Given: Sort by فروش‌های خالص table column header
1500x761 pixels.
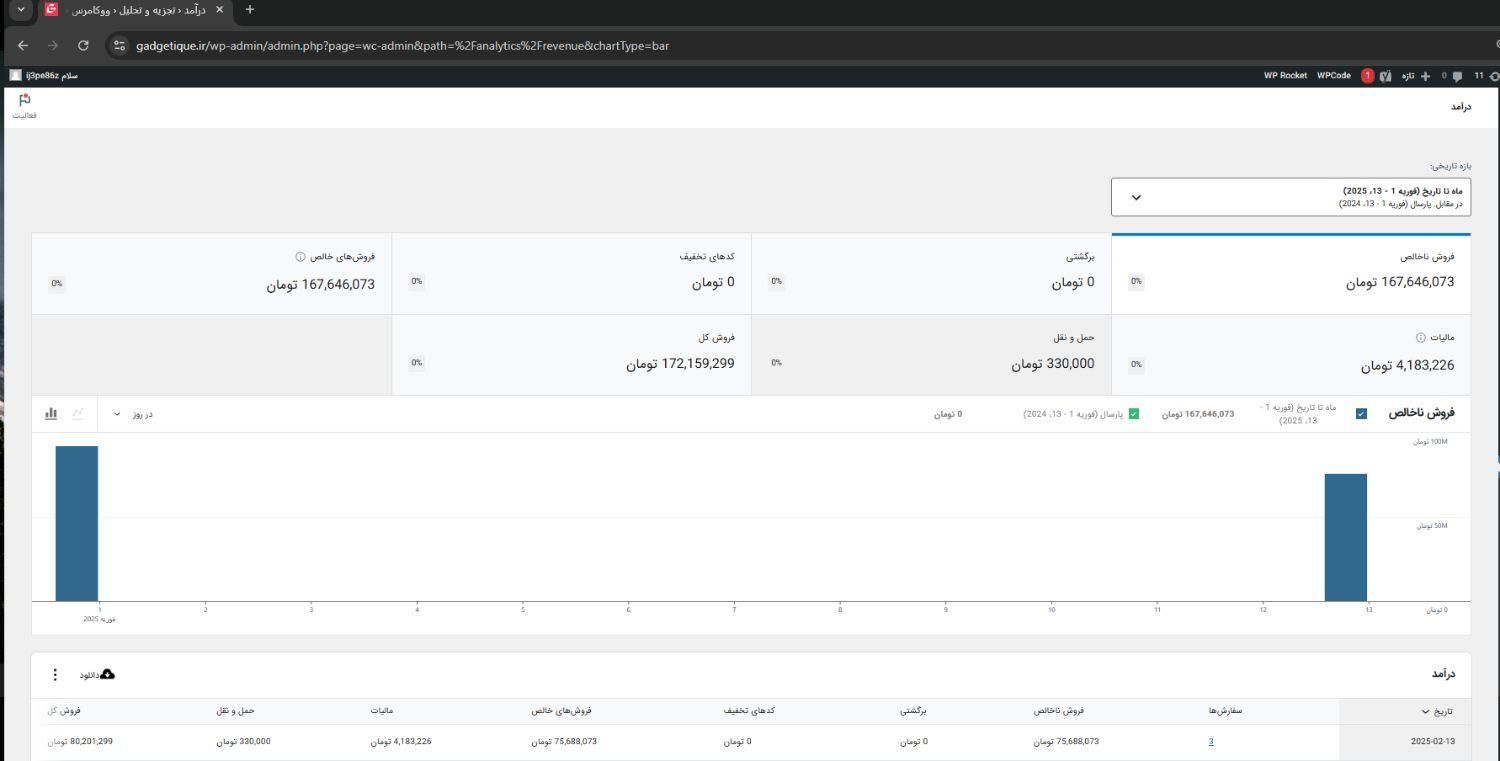Looking at the screenshot, I should (x=562, y=711).
